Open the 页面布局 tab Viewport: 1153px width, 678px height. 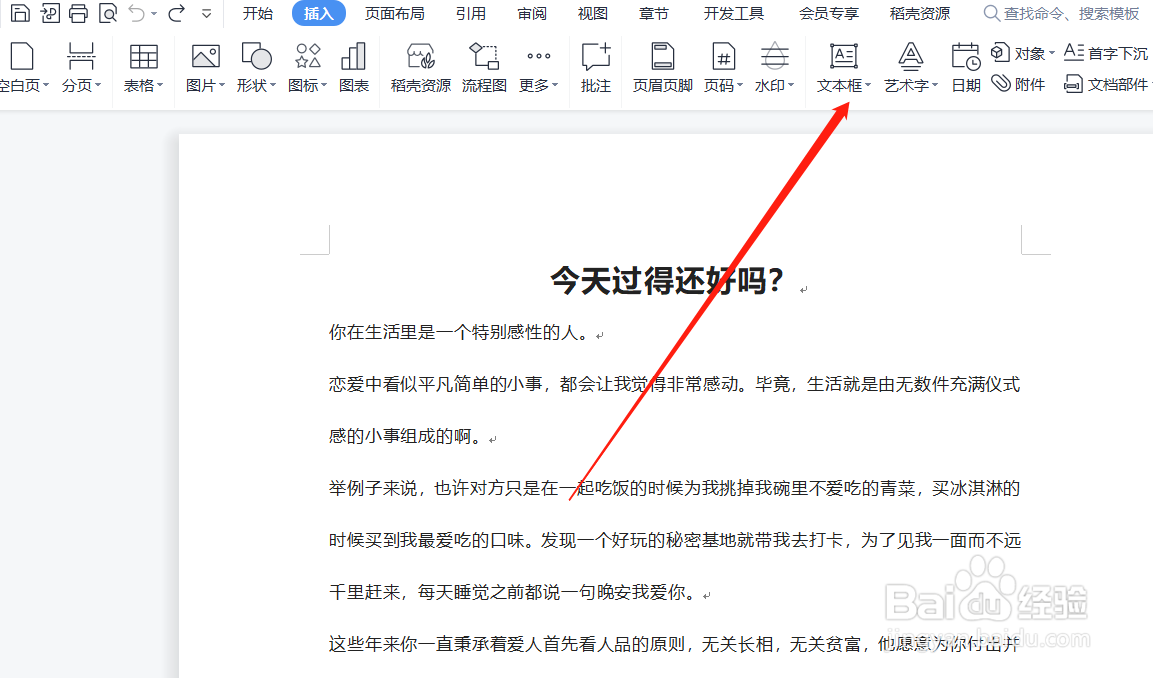(x=395, y=14)
